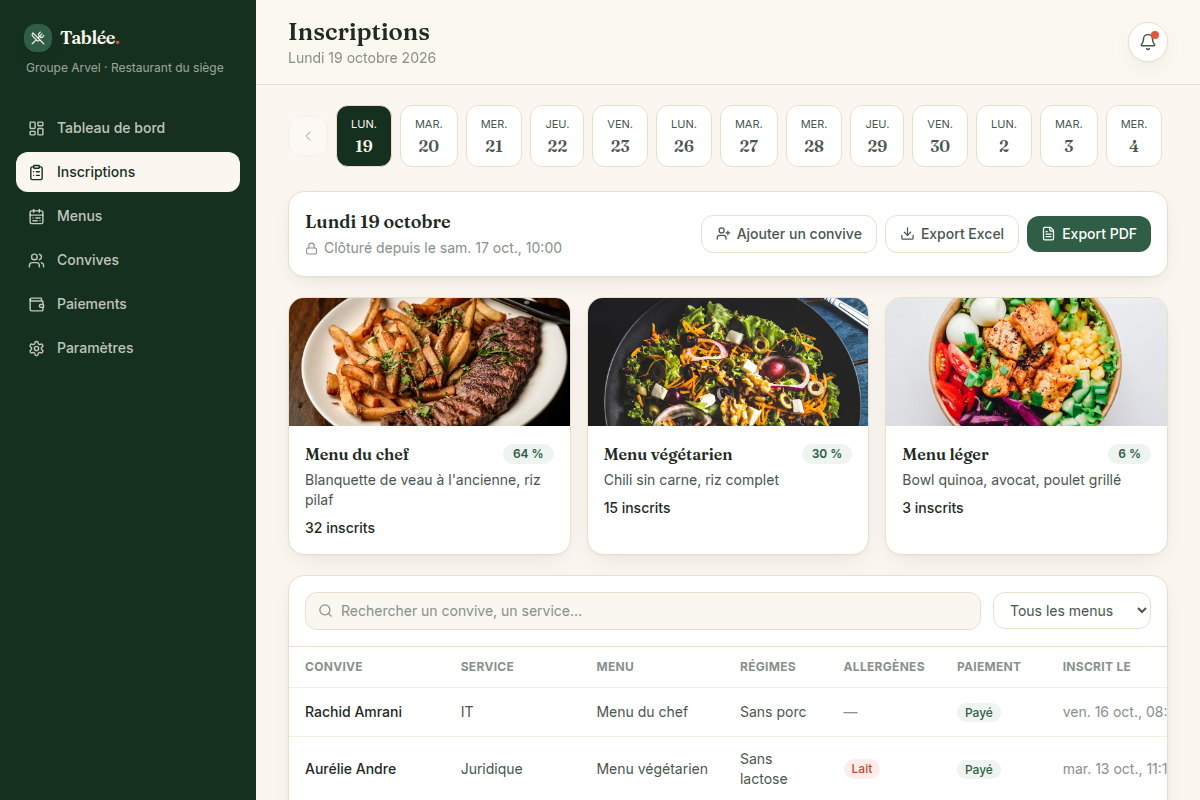The width and height of the screenshot is (1200, 800).
Task: Select the LUN. 26 date tab
Action: point(684,136)
